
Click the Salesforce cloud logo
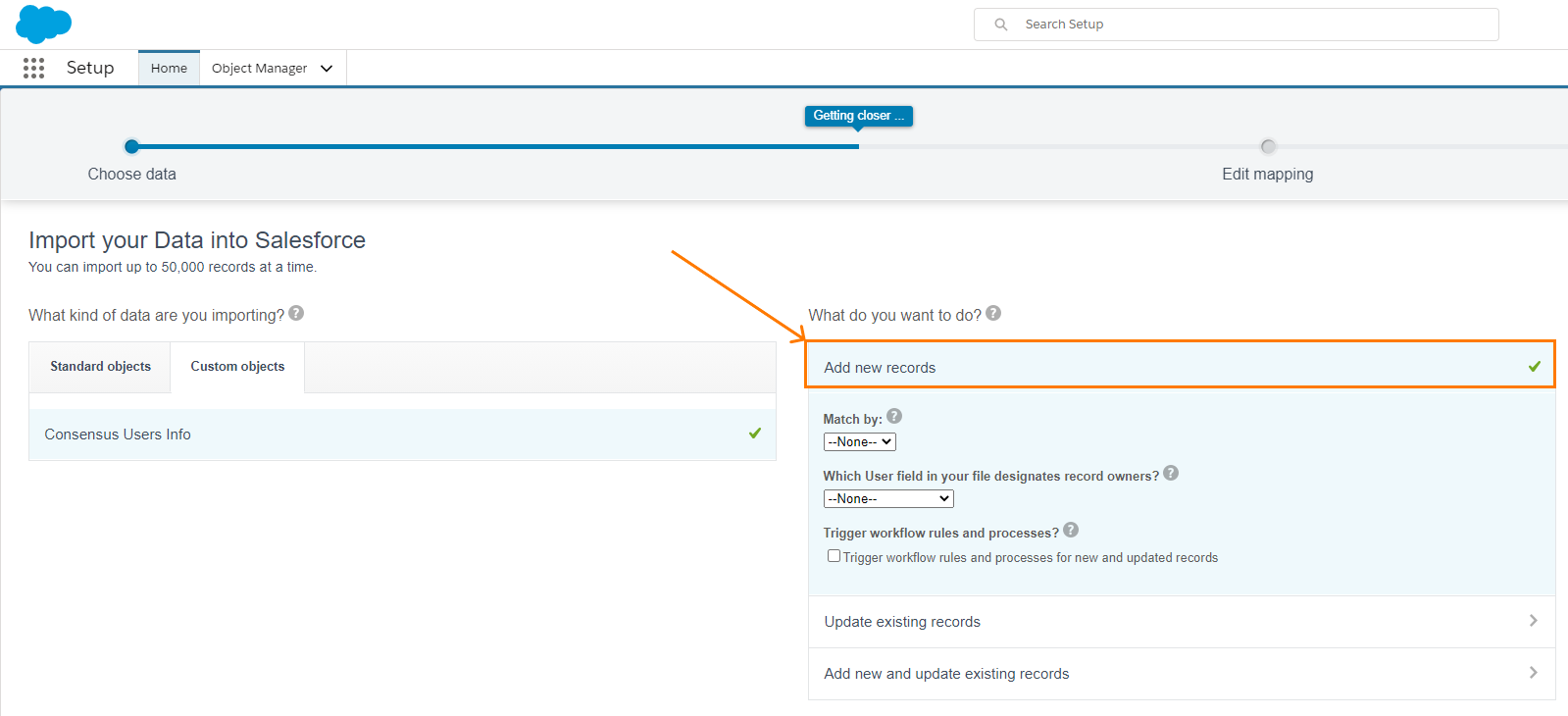(44, 24)
